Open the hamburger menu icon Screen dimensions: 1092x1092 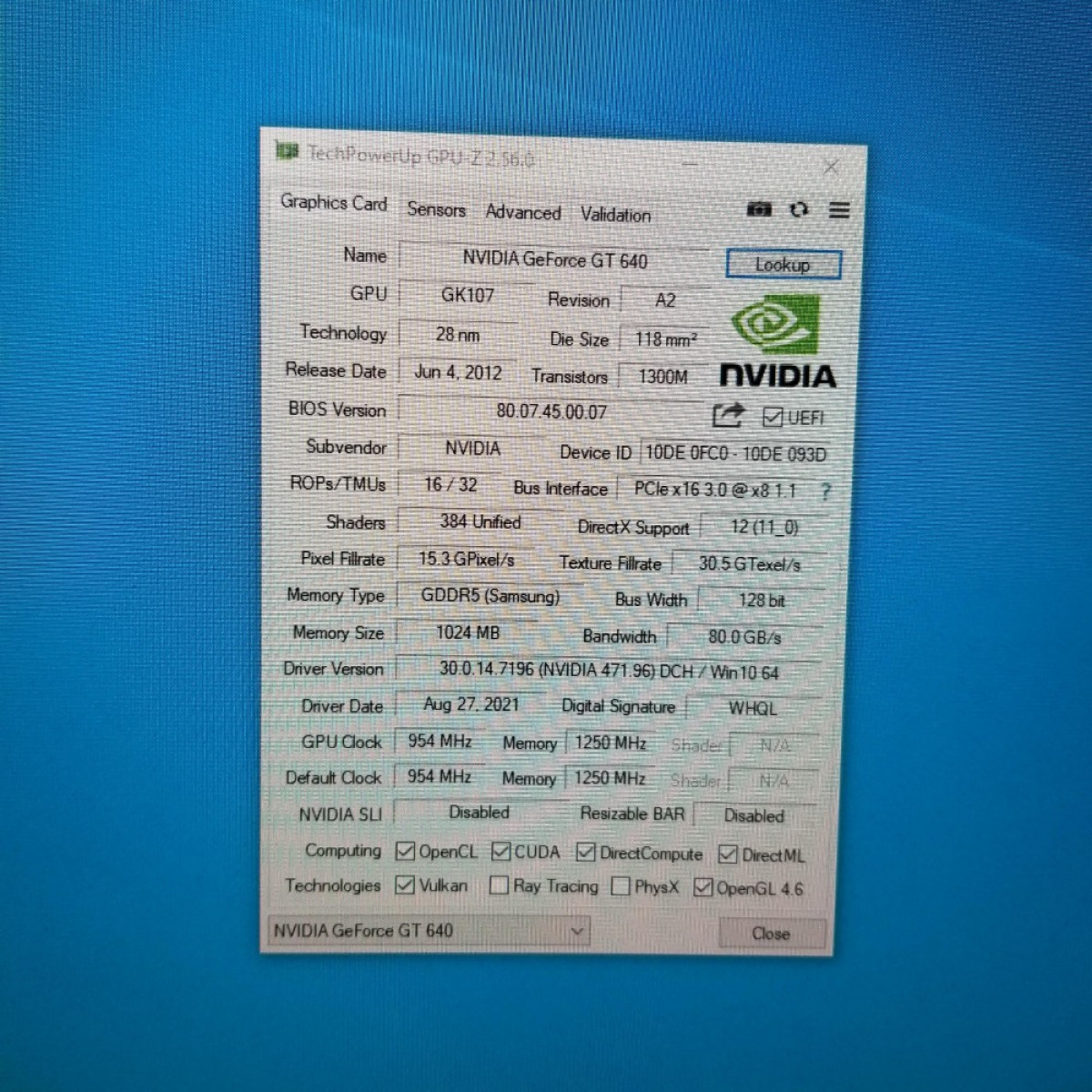[839, 210]
